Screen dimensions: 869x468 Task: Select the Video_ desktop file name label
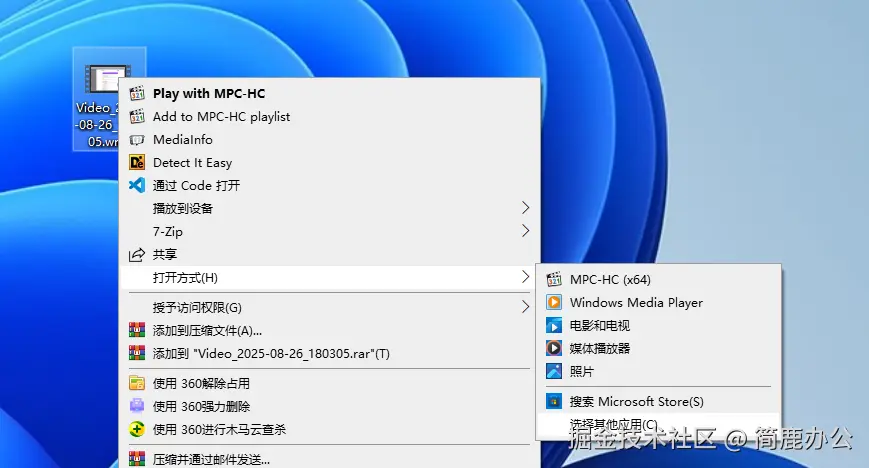[x=97, y=124]
